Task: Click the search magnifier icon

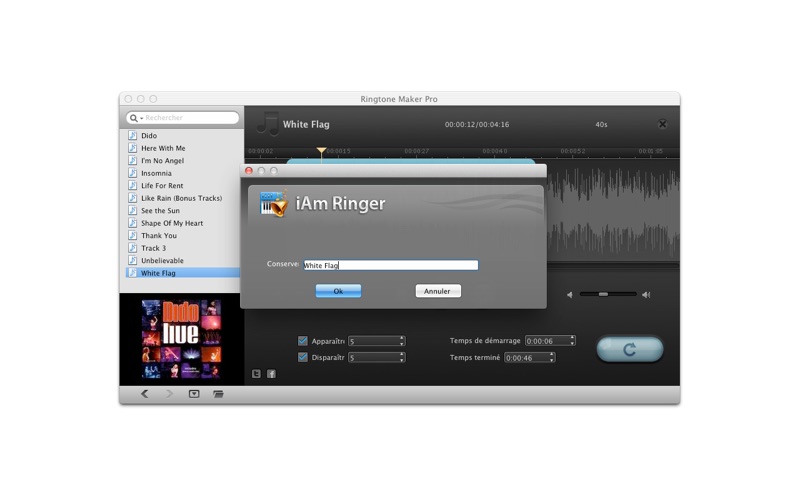Action: (x=133, y=118)
